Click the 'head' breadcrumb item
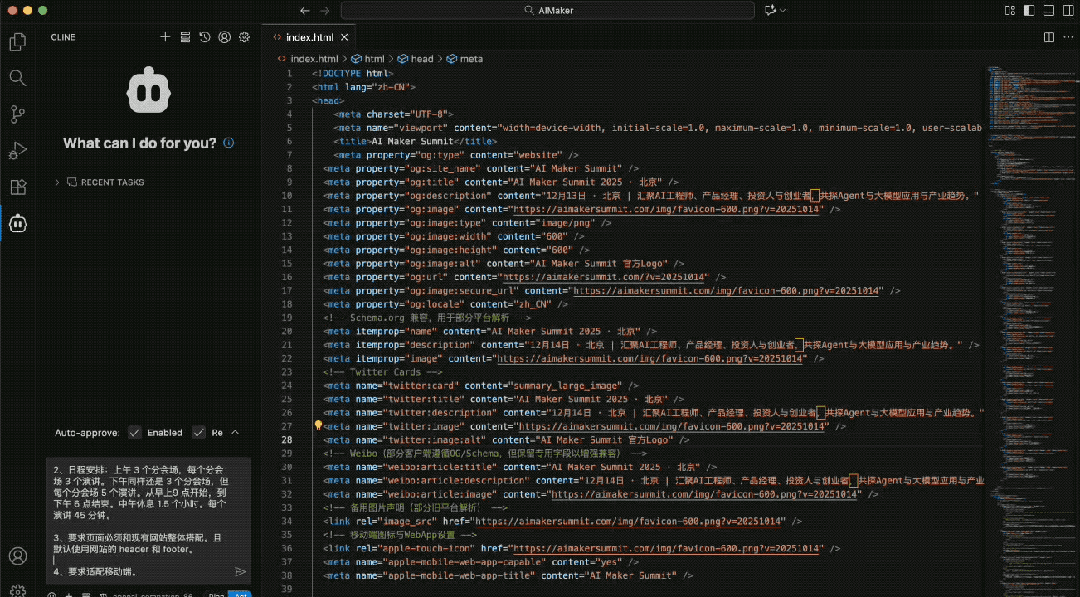The image size is (1080, 597). [422, 59]
